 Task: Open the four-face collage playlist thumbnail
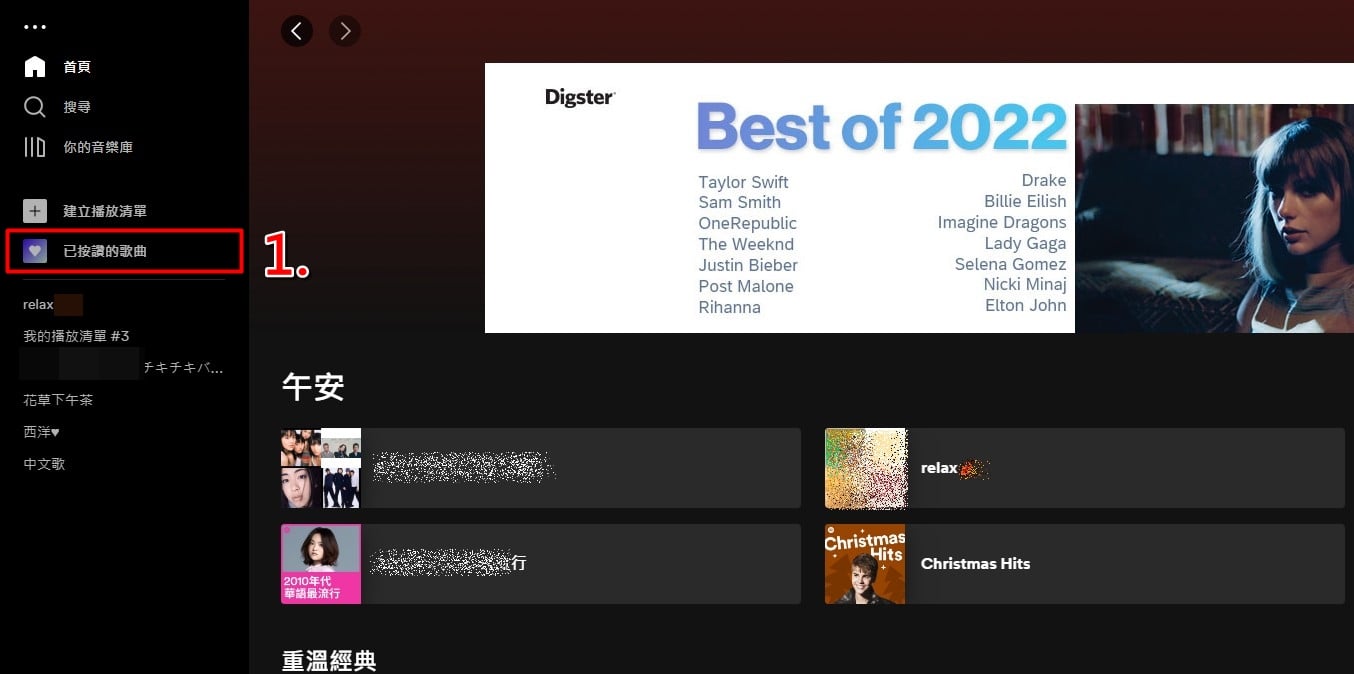pos(321,468)
